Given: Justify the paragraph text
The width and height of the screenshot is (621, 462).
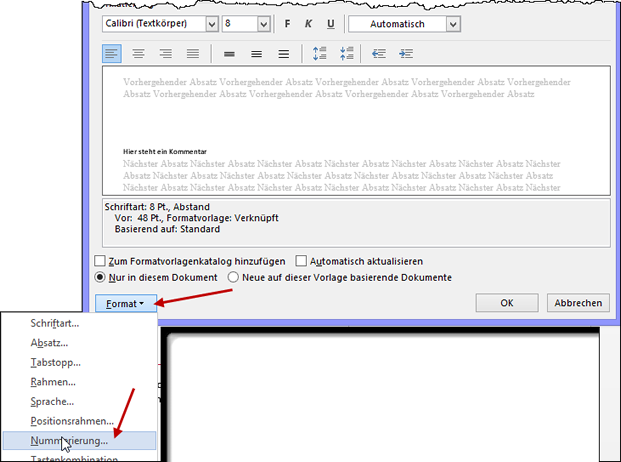Looking at the screenshot, I should (x=192, y=53).
